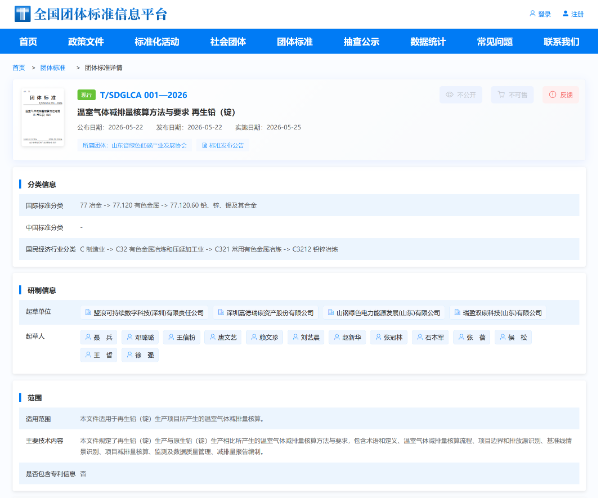598x498 pixels.
Task: Click the document icon of 山钢绿色电力能源发展 company
Action: [x=331, y=313]
